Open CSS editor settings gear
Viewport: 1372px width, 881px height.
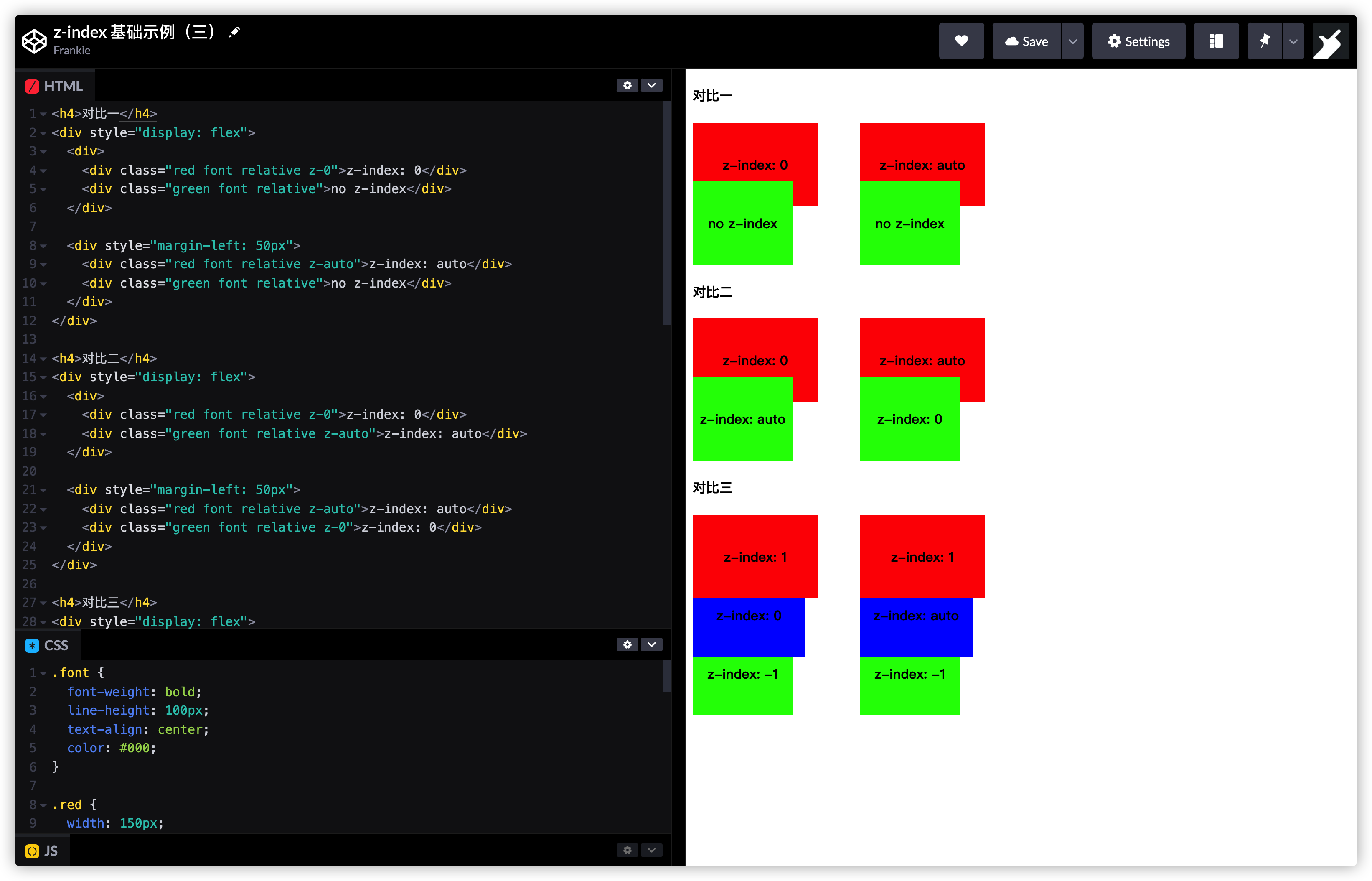[628, 645]
